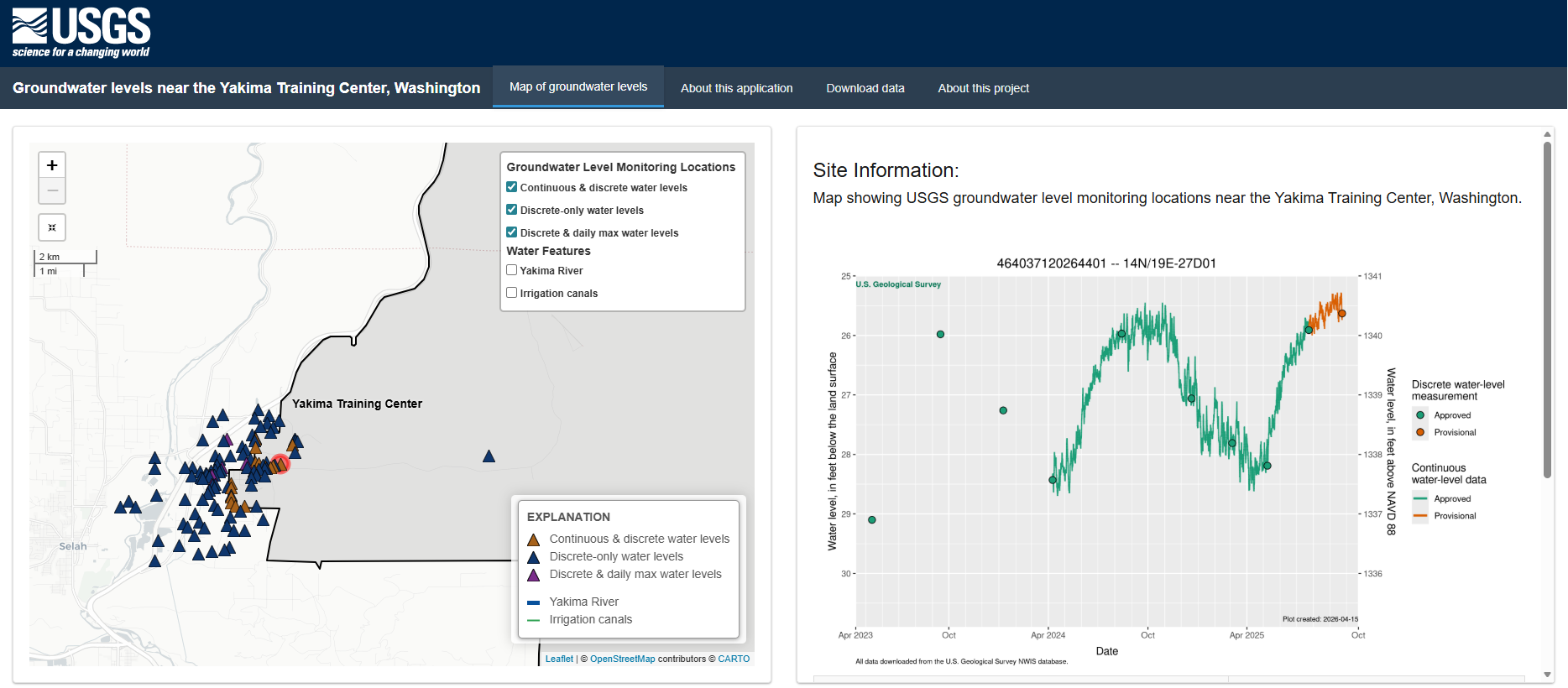
Task: Open the Leaflet attribution link
Action: [x=559, y=659]
